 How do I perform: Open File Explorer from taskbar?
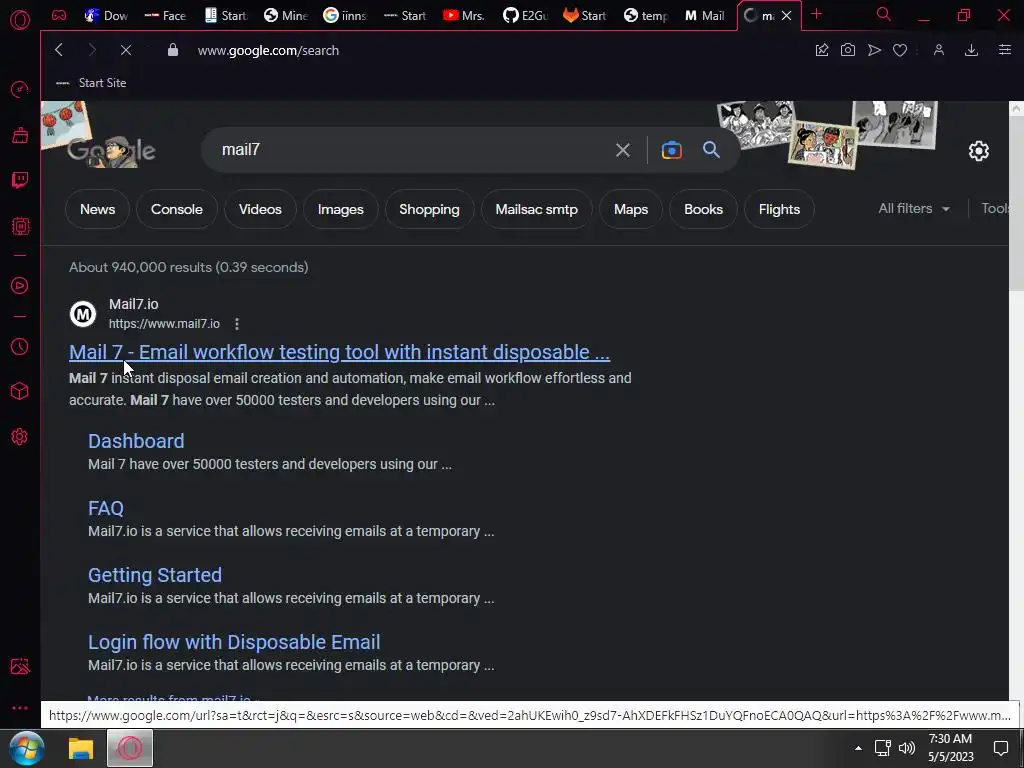point(81,748)
